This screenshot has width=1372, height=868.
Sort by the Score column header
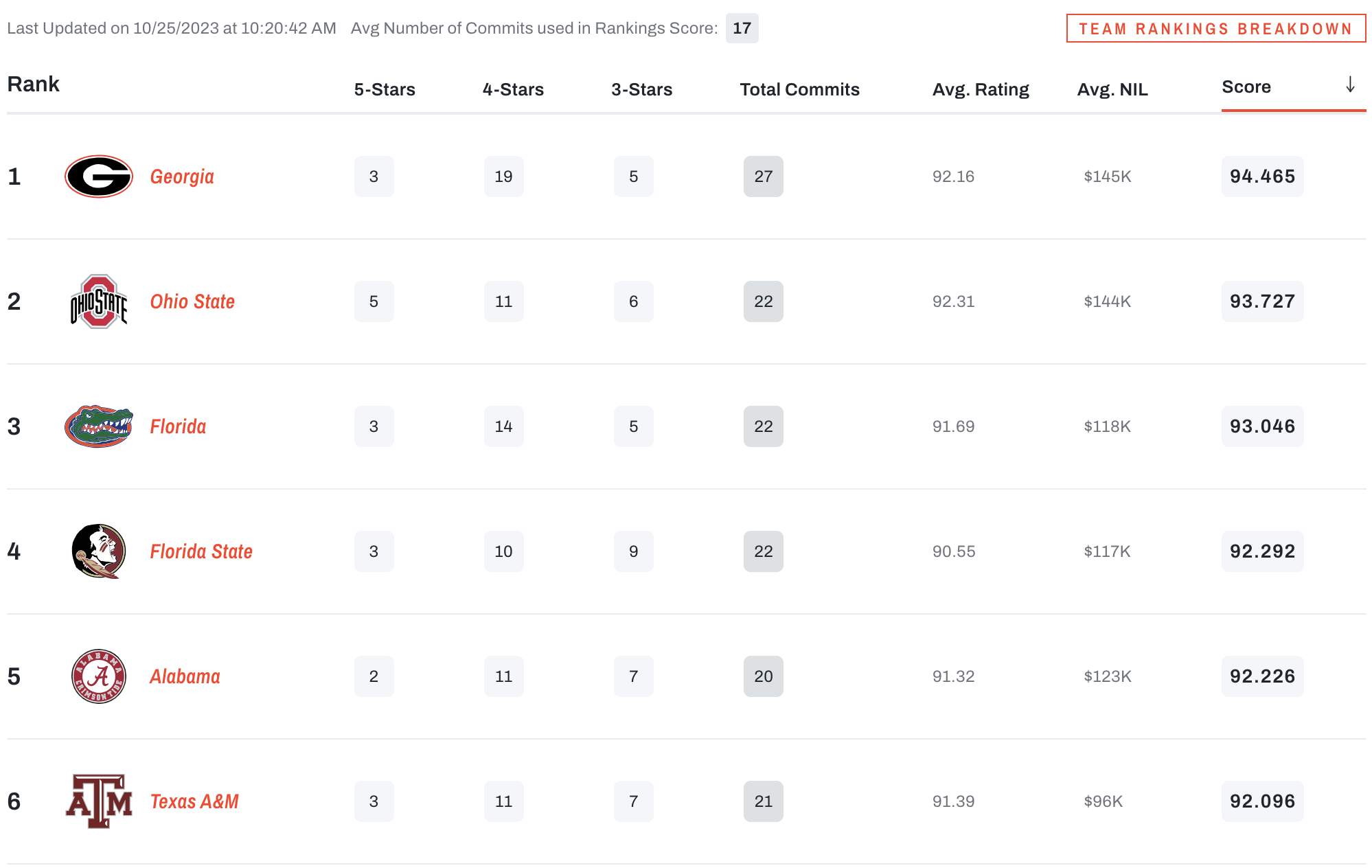click(1246, 87)
